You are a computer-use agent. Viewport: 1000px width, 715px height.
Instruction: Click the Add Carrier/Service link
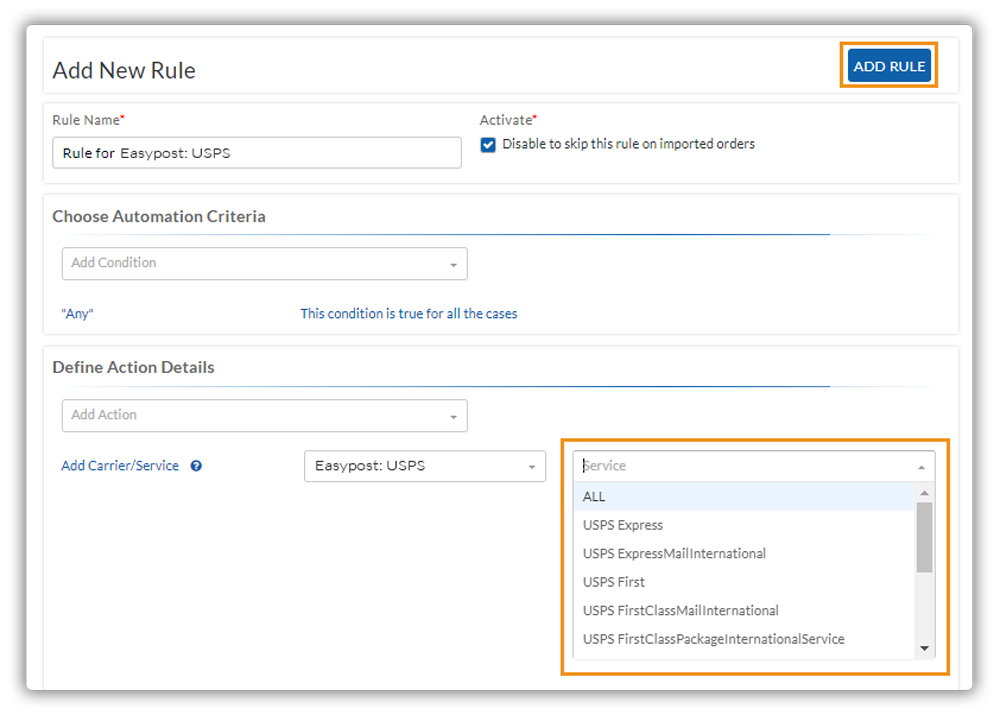(120, 466)
